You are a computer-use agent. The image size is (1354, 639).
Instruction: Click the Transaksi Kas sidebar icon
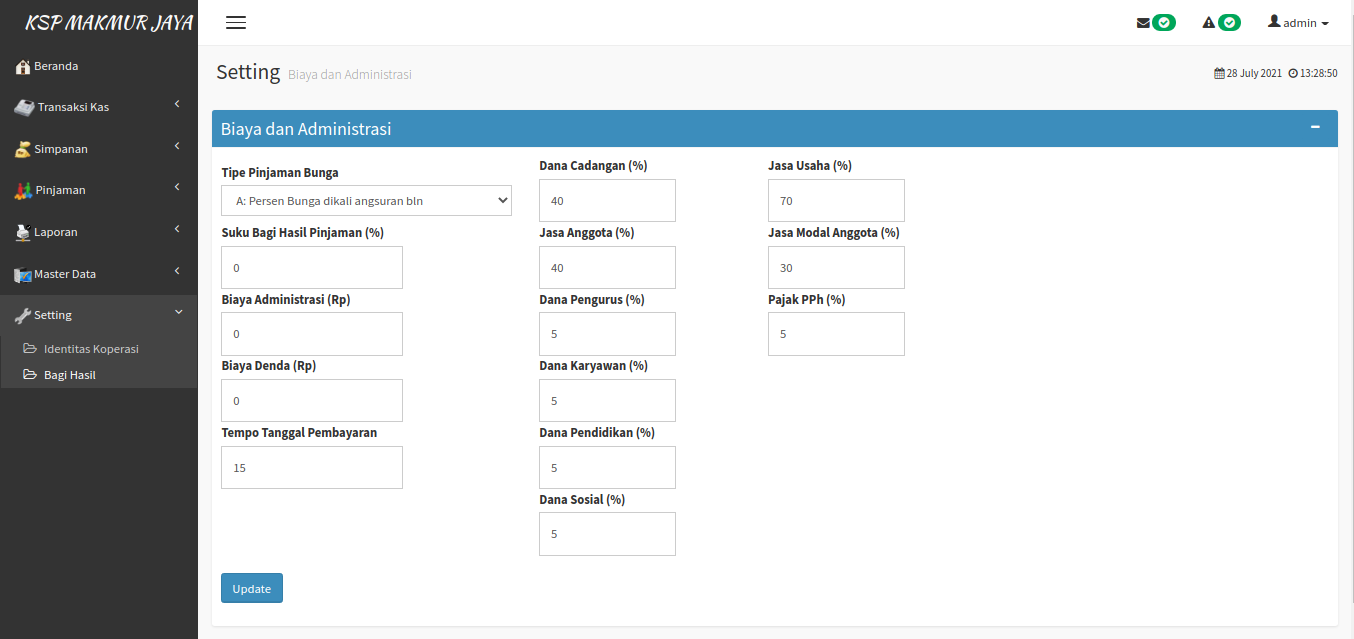(24, 108)
